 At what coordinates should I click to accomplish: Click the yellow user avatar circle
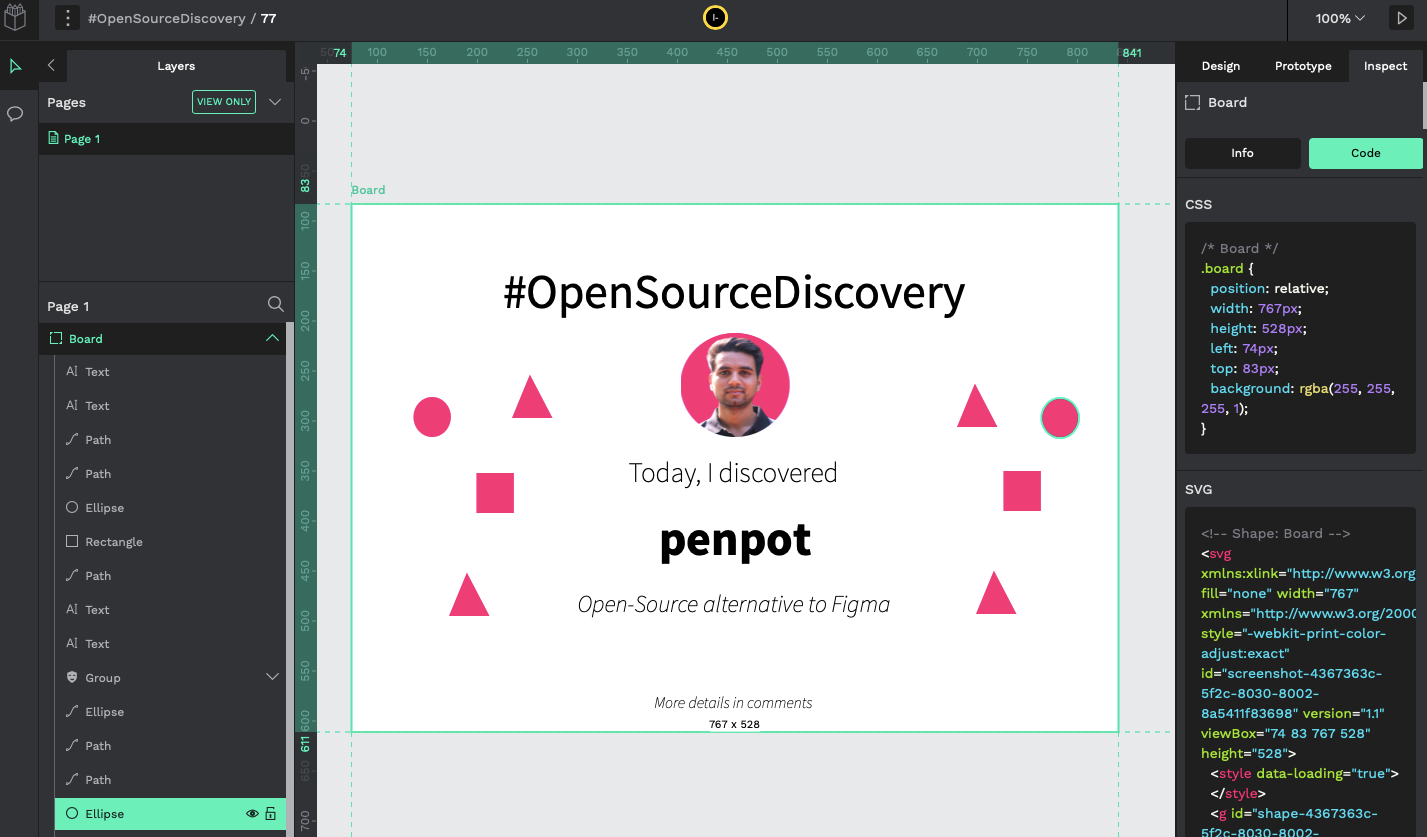[715, 17]
